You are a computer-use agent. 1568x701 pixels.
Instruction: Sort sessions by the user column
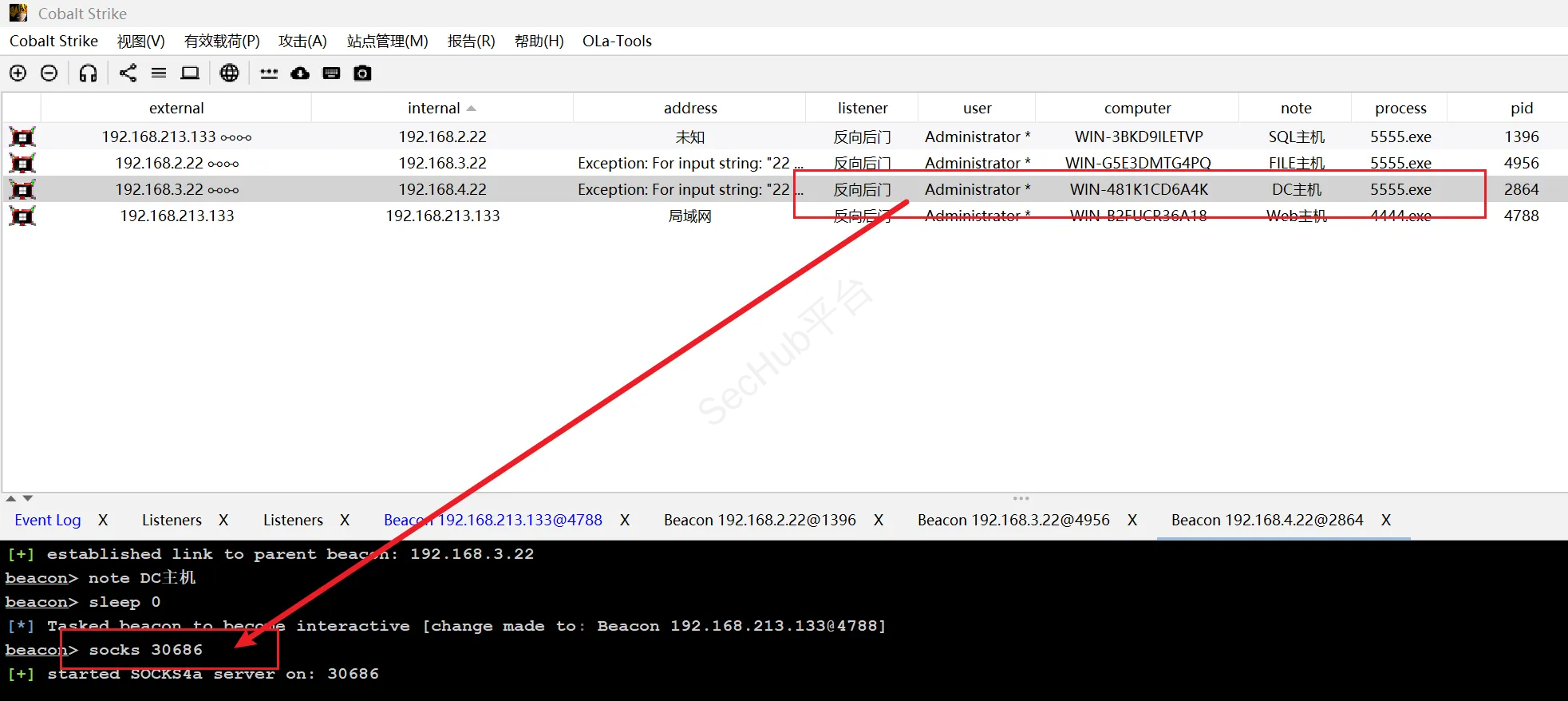coord(977,108)
